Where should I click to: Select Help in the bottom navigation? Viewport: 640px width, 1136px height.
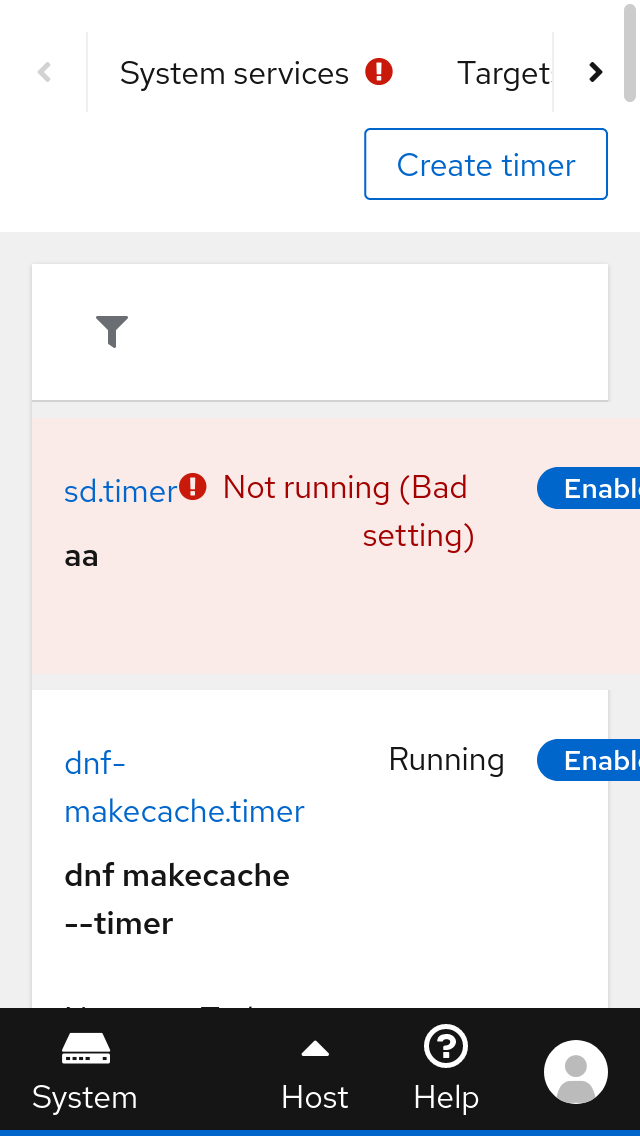(x=445, y=1096)
